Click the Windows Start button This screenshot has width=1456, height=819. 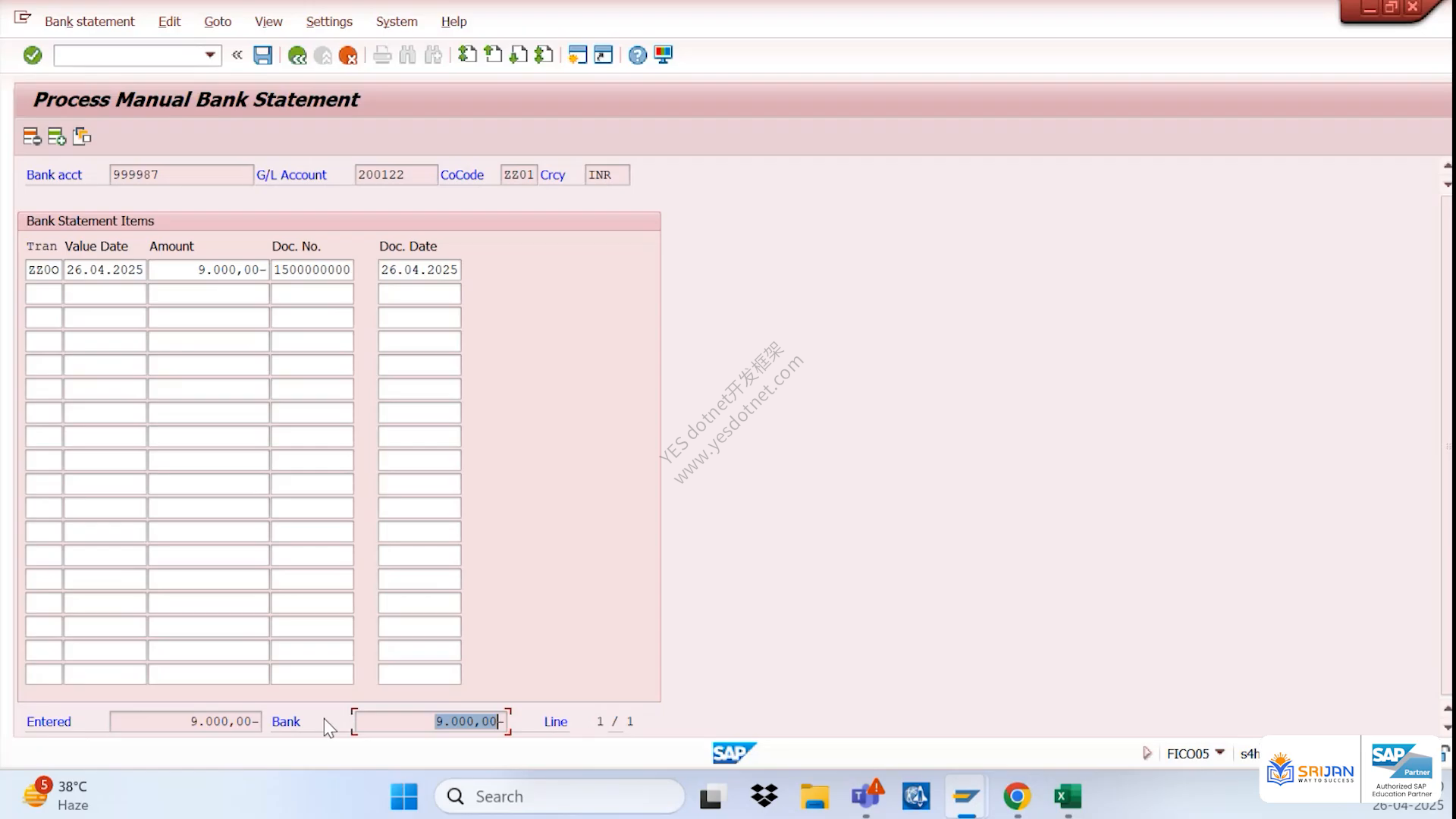pyautogui.click(x=404, y=796)
